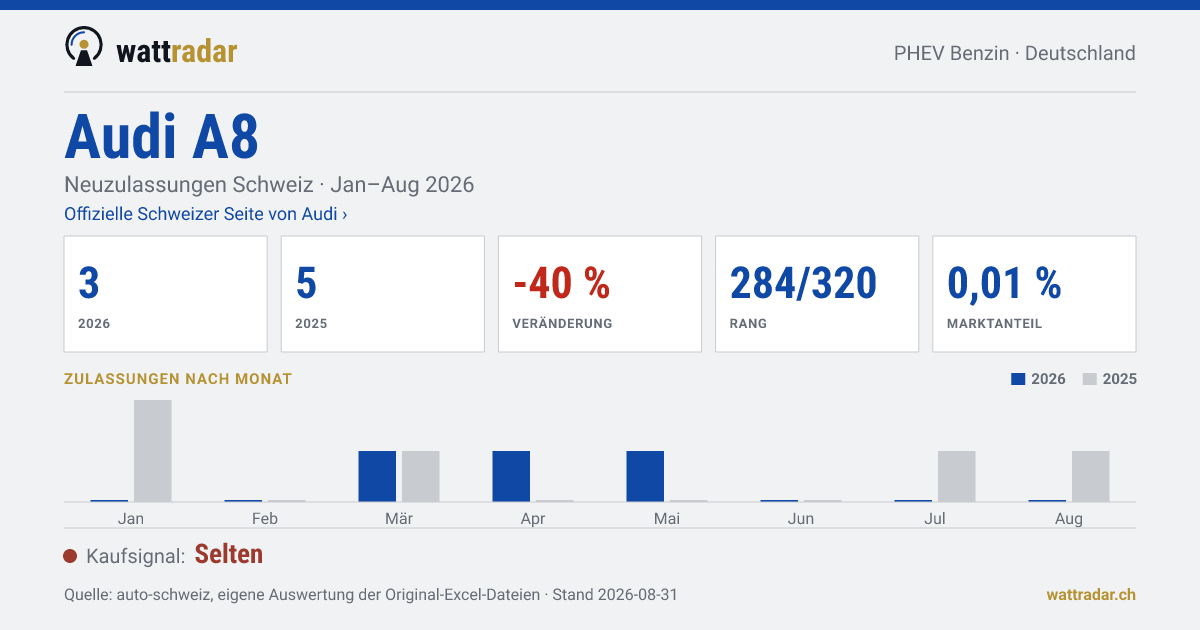
Task: Click the gray August 2025 bar
Action: [1091, 476]
